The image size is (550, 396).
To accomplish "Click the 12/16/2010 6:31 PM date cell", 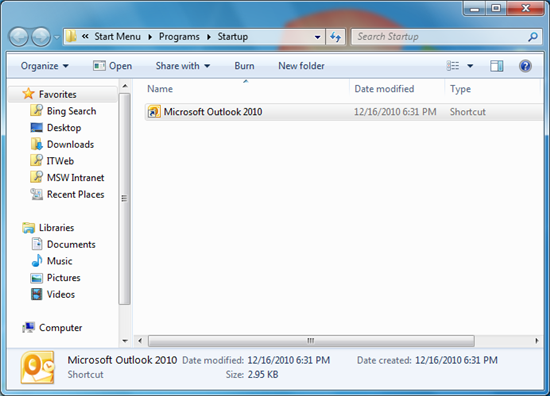I will 395,112.
